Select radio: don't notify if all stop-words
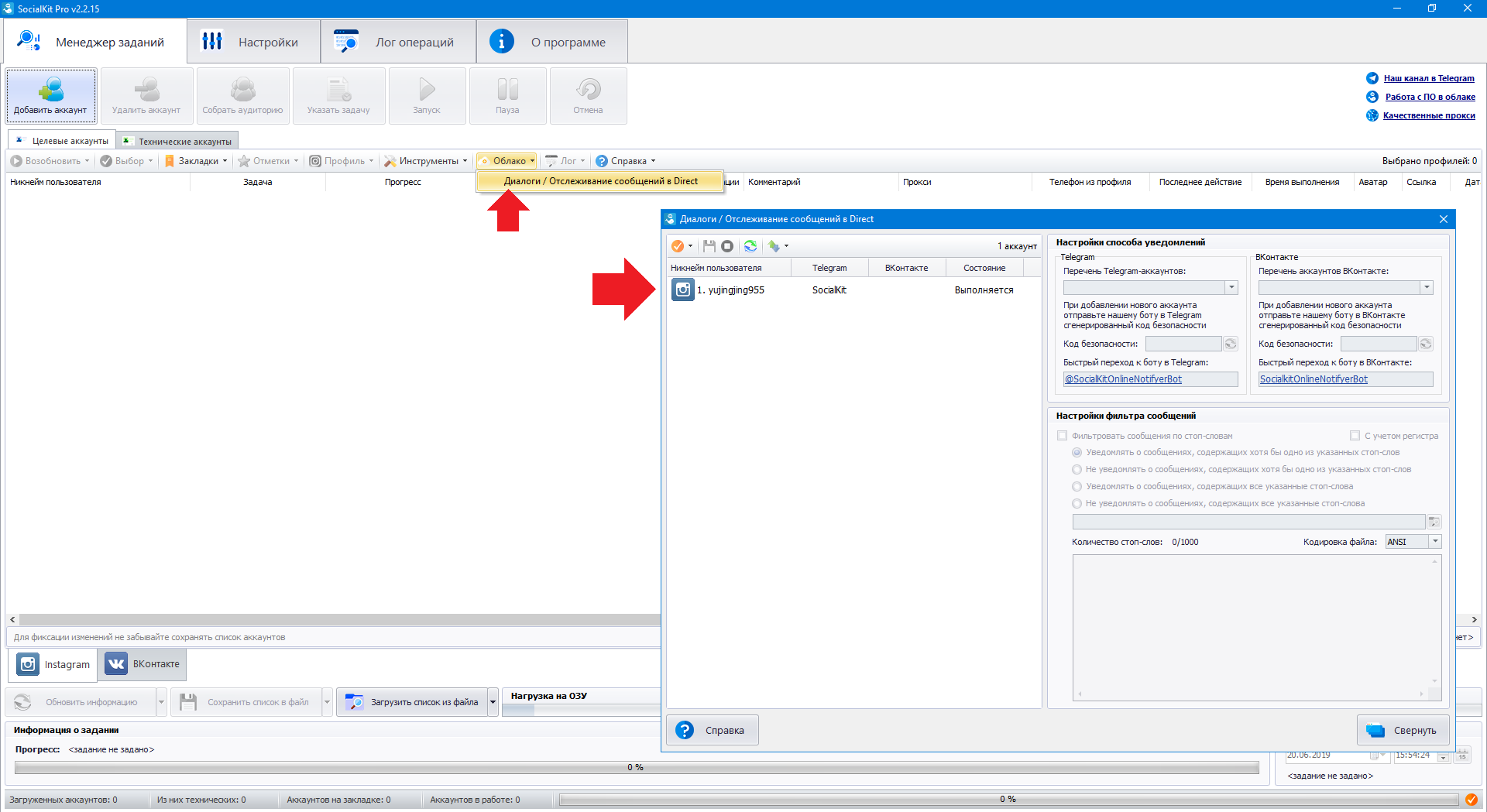This screenshot has height=812, width=1487. pyautogui.click(x=1077, y=503)
